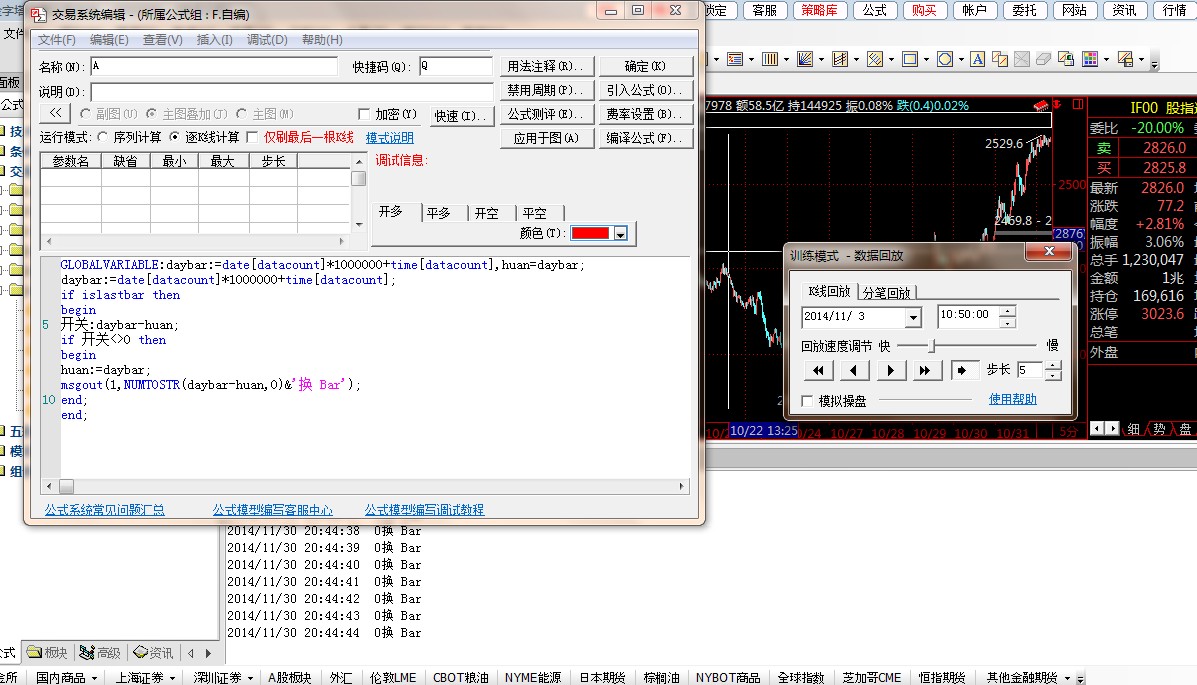The width and height of the screenshot is (1197, 685).
Task: Click the 编译公式(F) compile button
Action: (647, 138)
